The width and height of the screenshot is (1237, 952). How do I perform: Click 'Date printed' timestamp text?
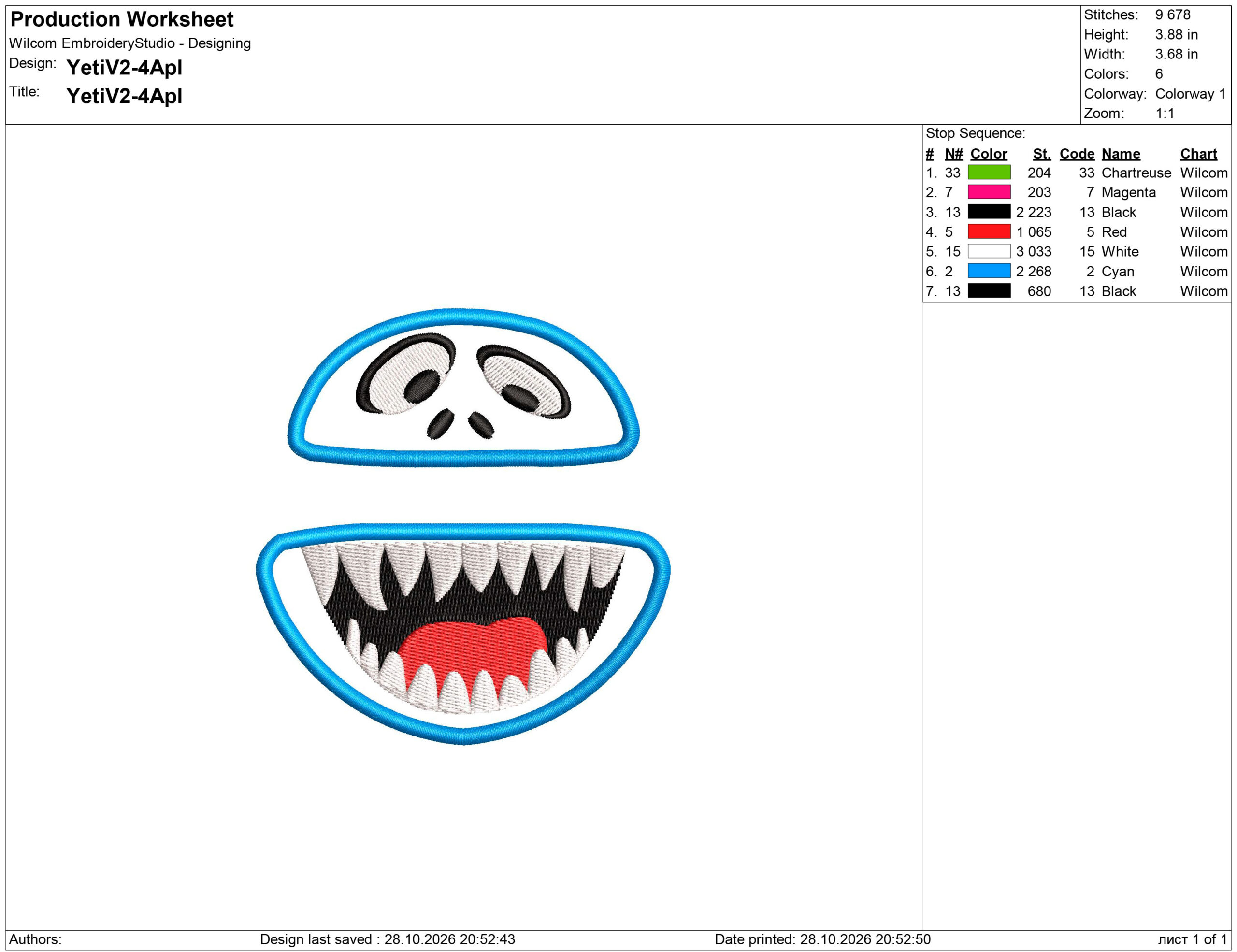822,939
